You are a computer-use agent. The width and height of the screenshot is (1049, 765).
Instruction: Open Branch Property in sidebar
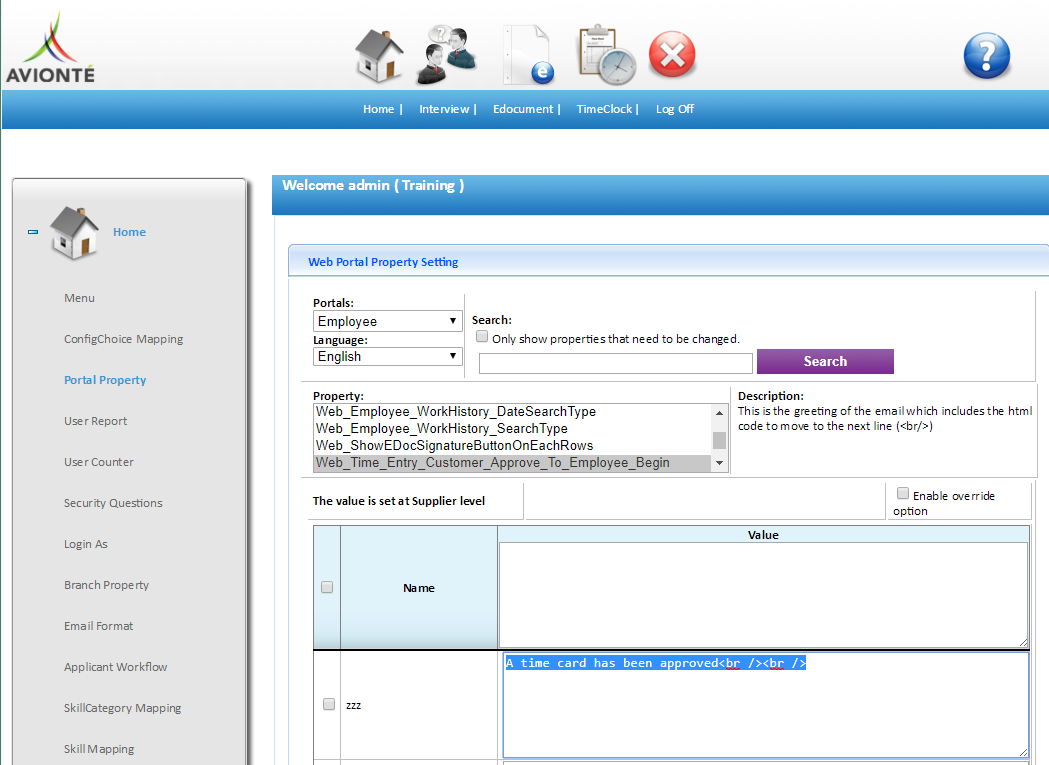coord(106,585)
